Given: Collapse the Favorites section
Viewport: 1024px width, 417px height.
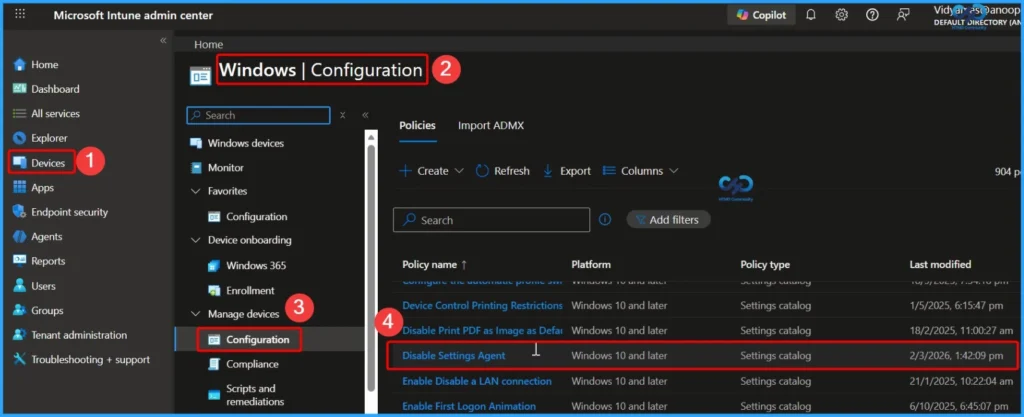Looking at the screenshot, I should [195, 191].
